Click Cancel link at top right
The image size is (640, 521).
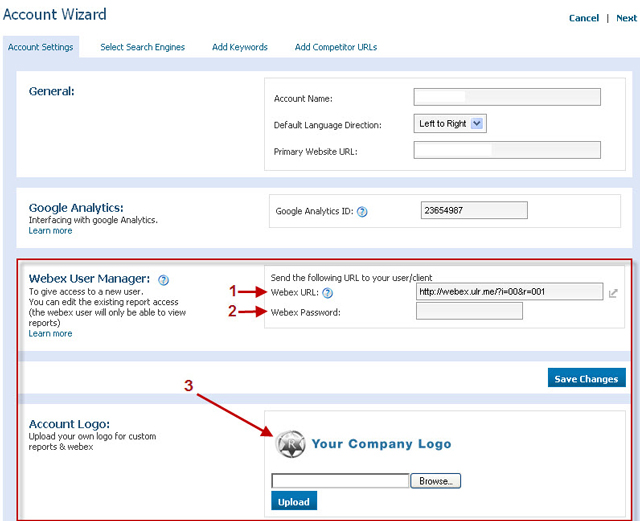[x=584, y=18]
